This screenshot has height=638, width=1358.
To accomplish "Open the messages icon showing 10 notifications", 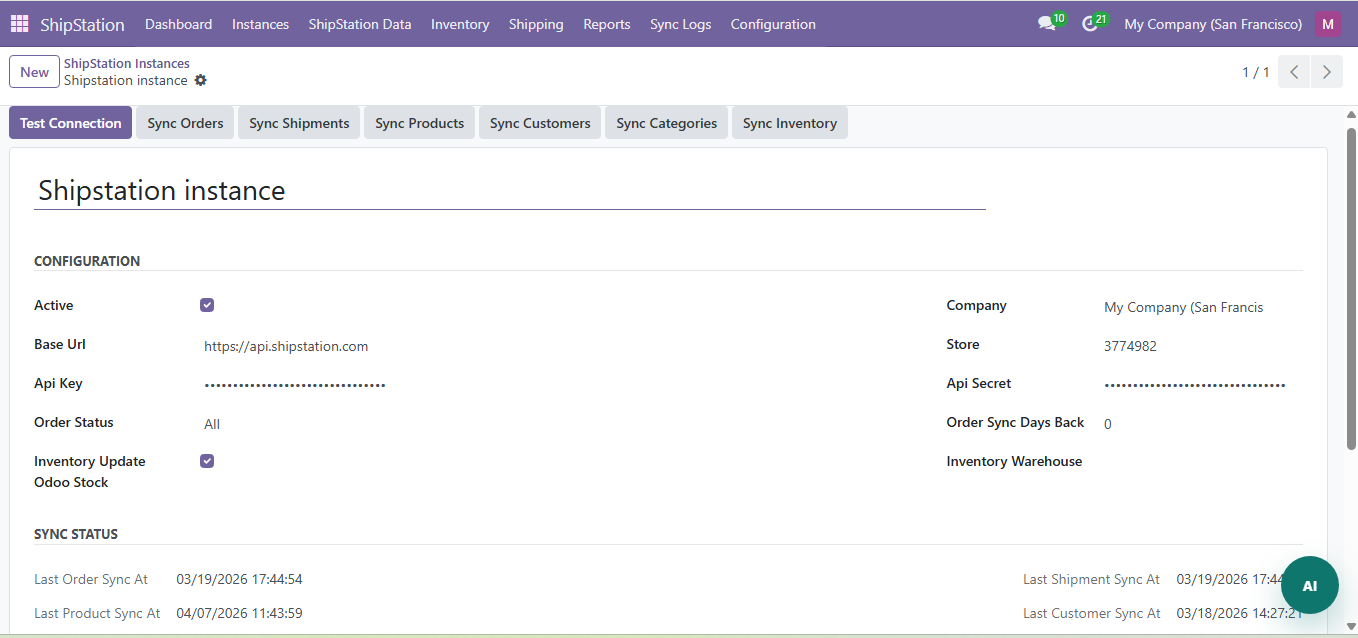I will point(1045,23).
